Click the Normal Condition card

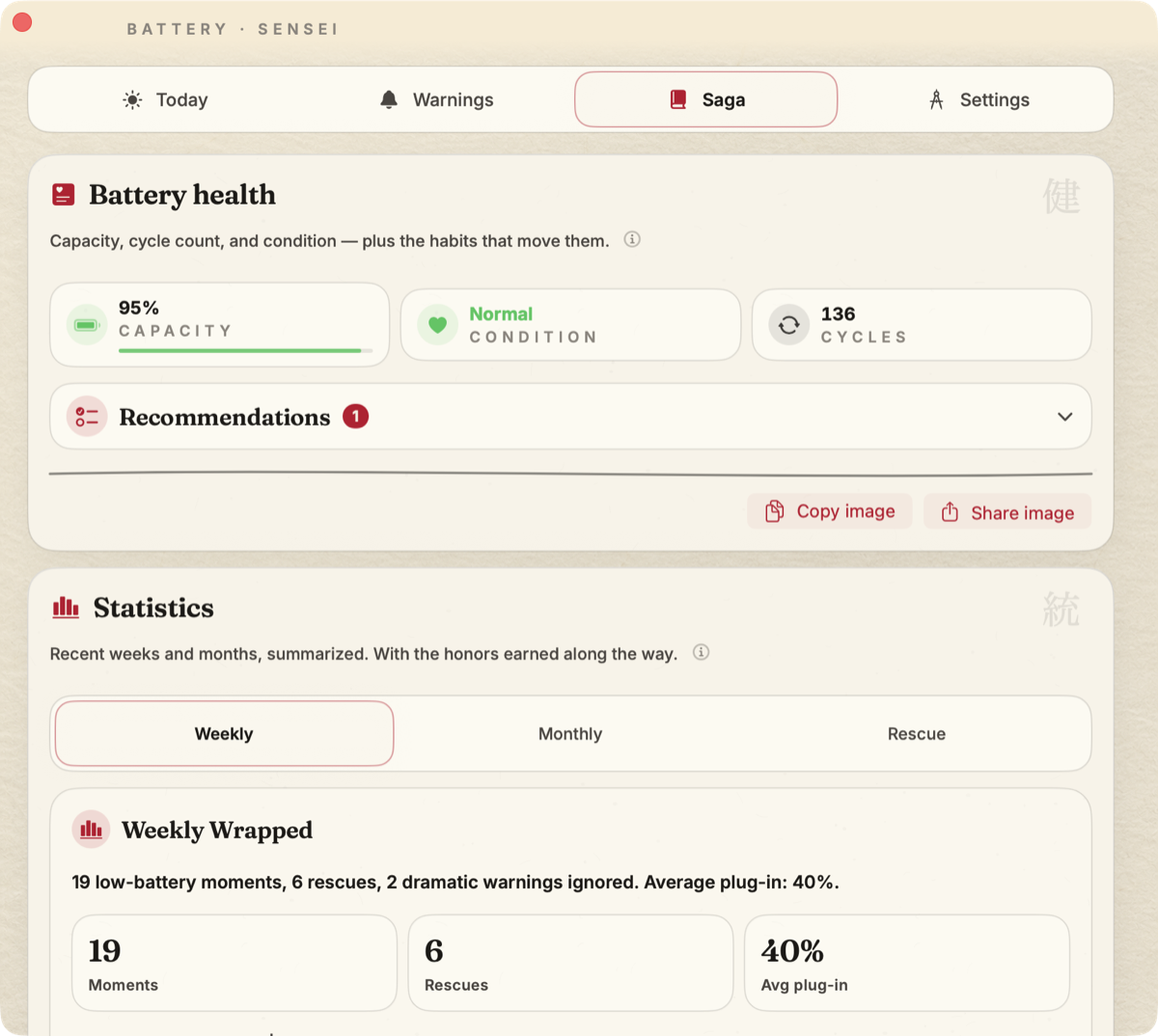coord(570,325)
